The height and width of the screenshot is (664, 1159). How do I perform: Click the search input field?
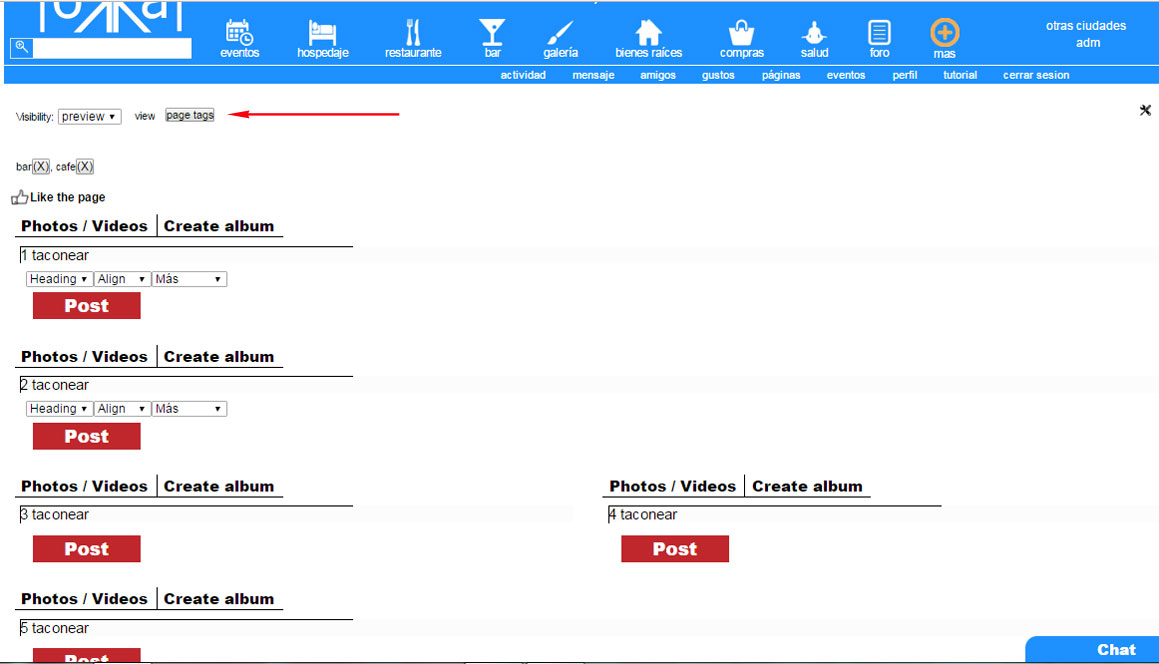pyautogui.click(x=112, y=48)
